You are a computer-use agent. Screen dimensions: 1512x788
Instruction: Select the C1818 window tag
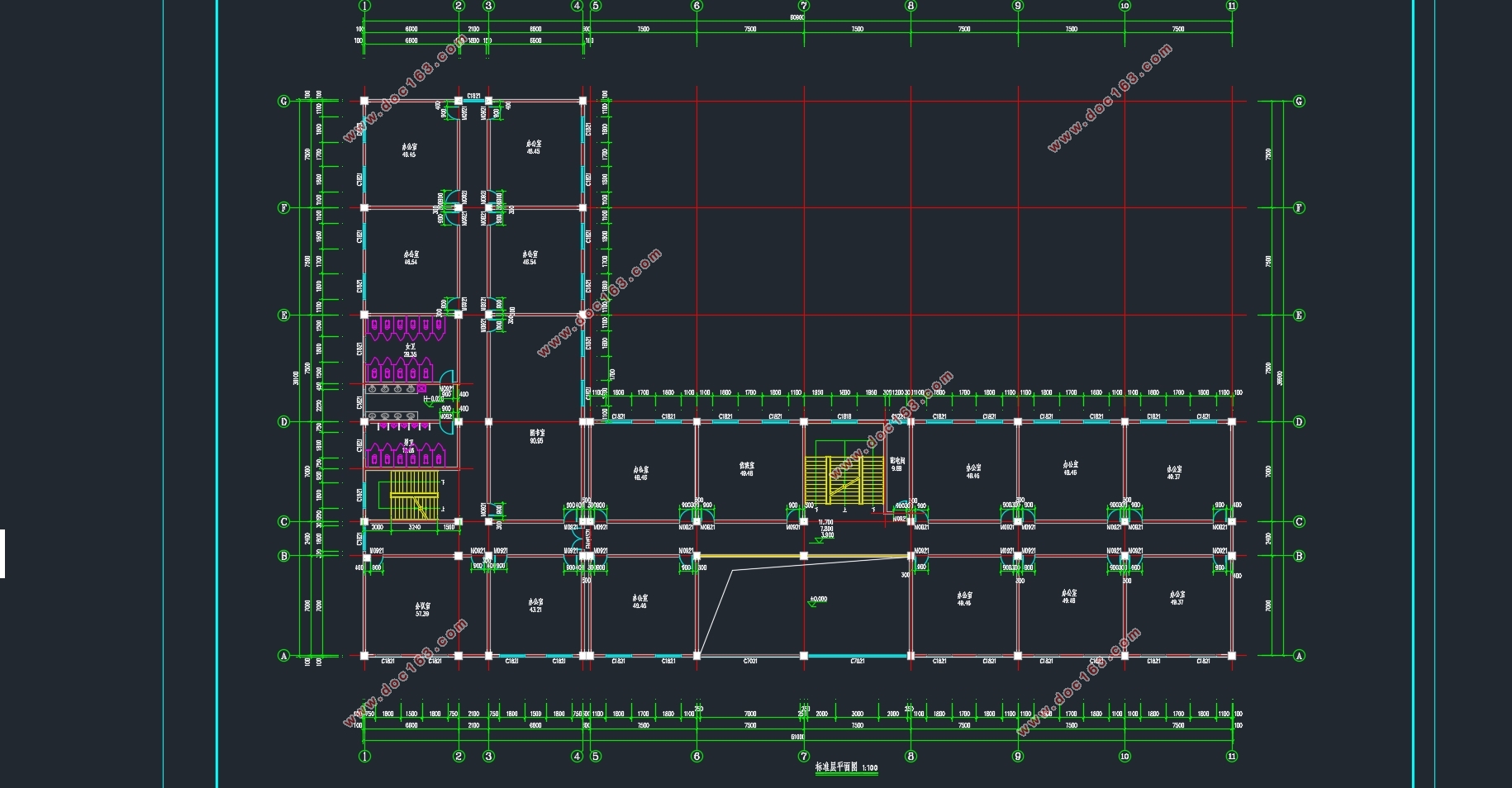point(844,416)
